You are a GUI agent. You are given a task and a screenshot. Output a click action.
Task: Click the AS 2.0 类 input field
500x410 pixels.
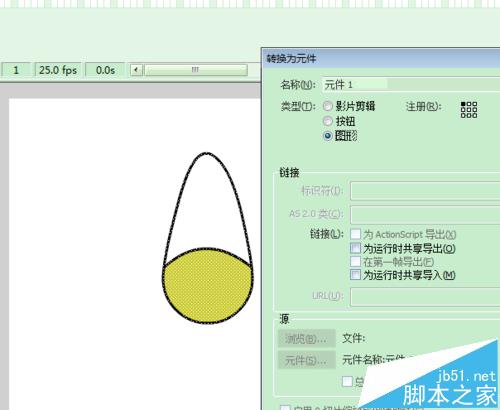coord(425,214)
